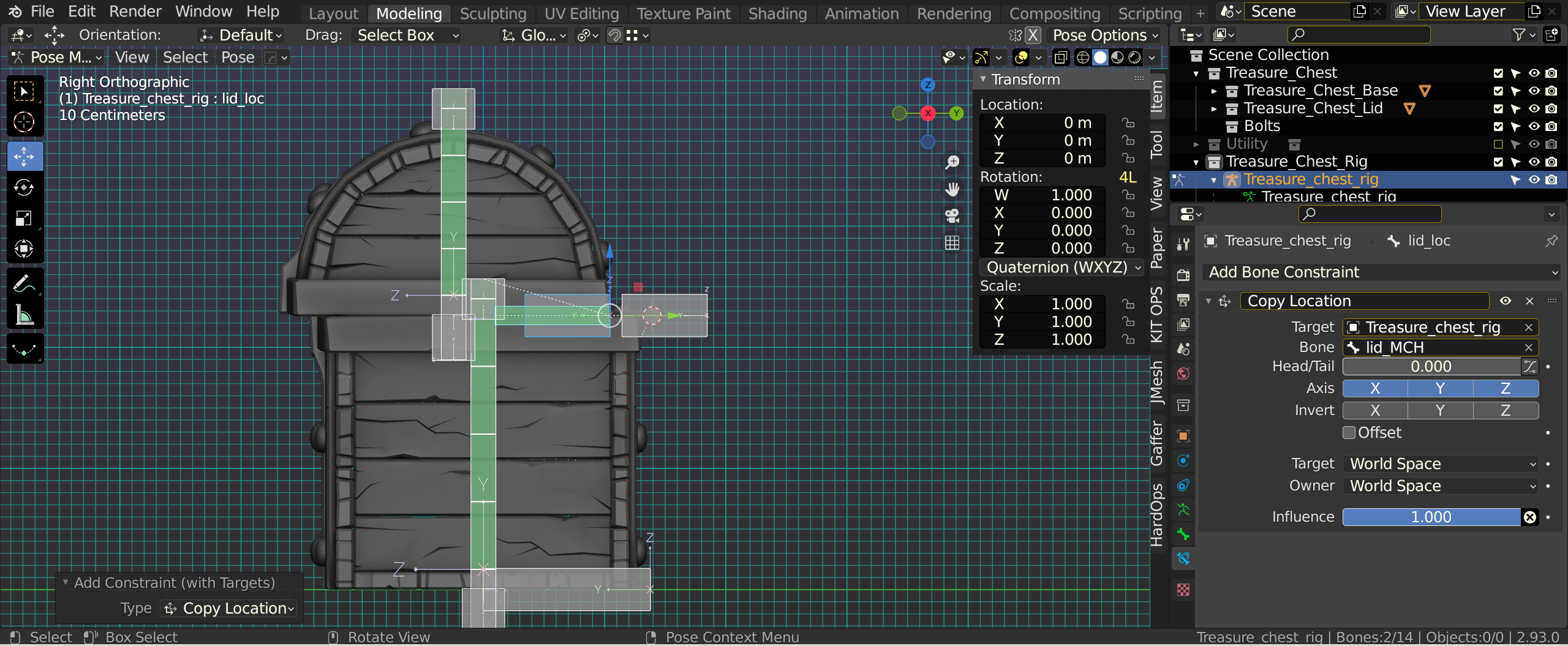The image size is (1568, 646).
Task: Toggle Copy Location constraint visibility eye
Action: pos(1506,301)
